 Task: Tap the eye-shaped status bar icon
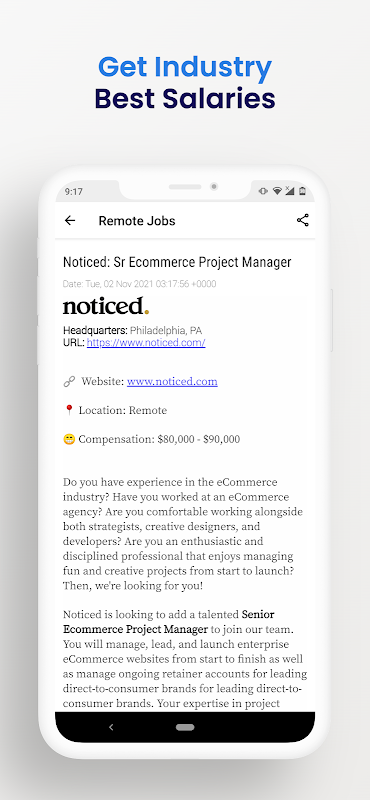[263, 191]
